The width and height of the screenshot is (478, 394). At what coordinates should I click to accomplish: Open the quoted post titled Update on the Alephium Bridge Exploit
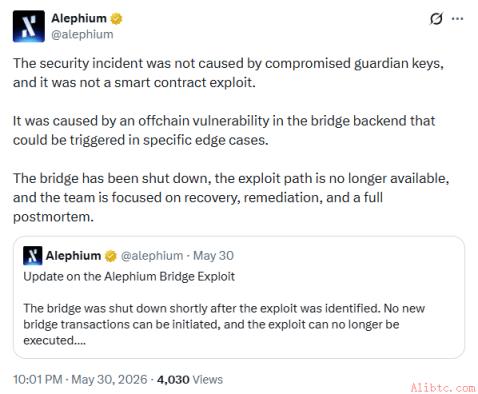pos(129,276)
